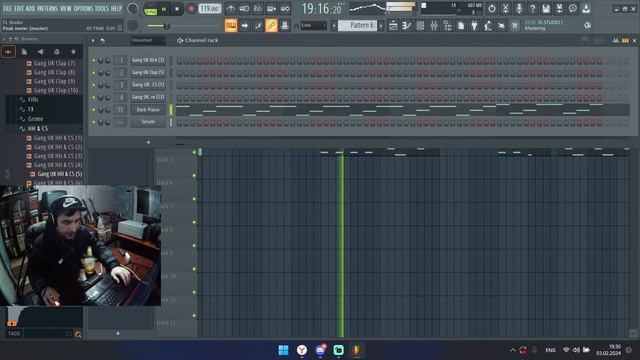Open the OPTIONS menu
The image size is (640, 360).
coord(83,9)
